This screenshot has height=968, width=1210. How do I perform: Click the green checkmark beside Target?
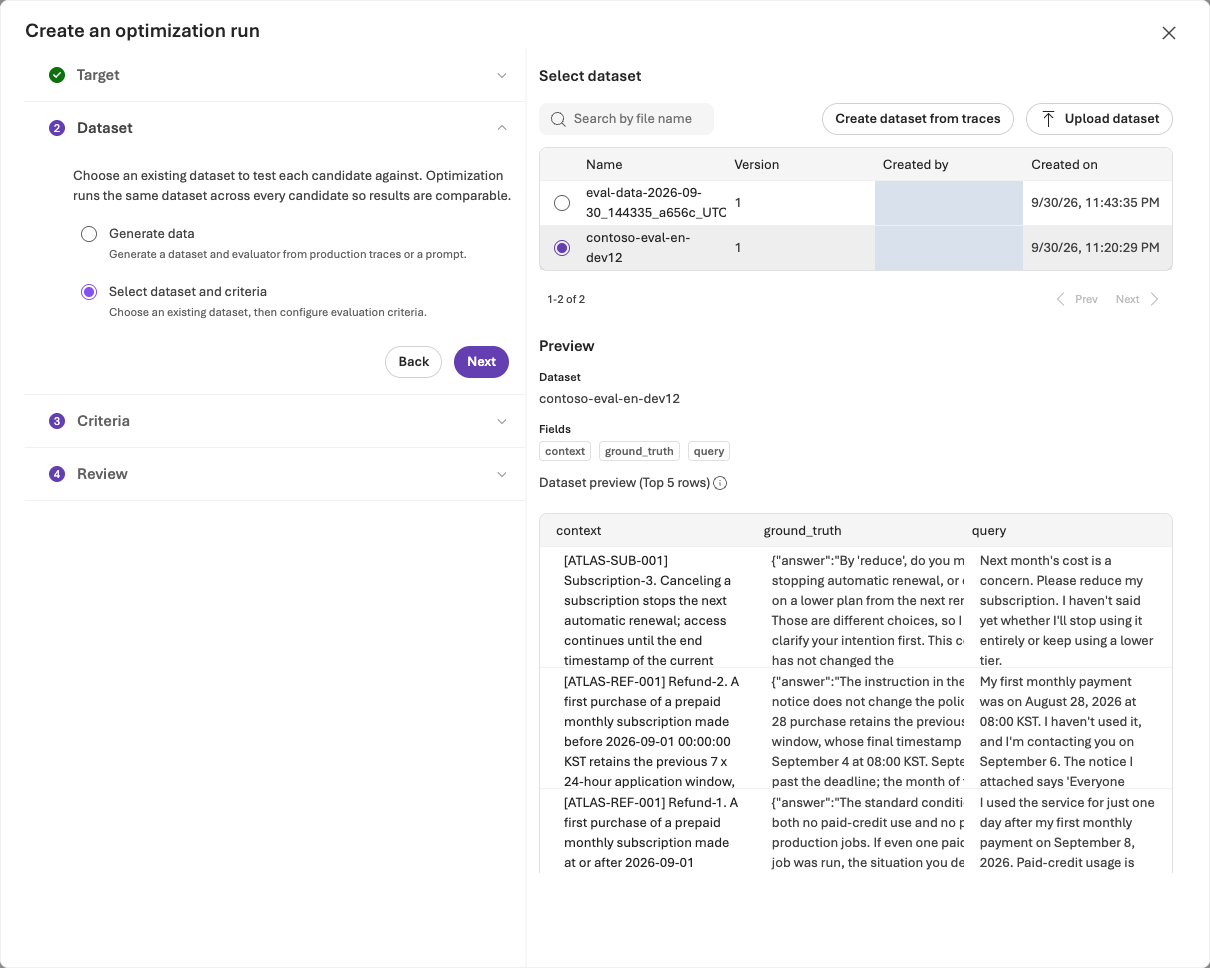point(57,75)
